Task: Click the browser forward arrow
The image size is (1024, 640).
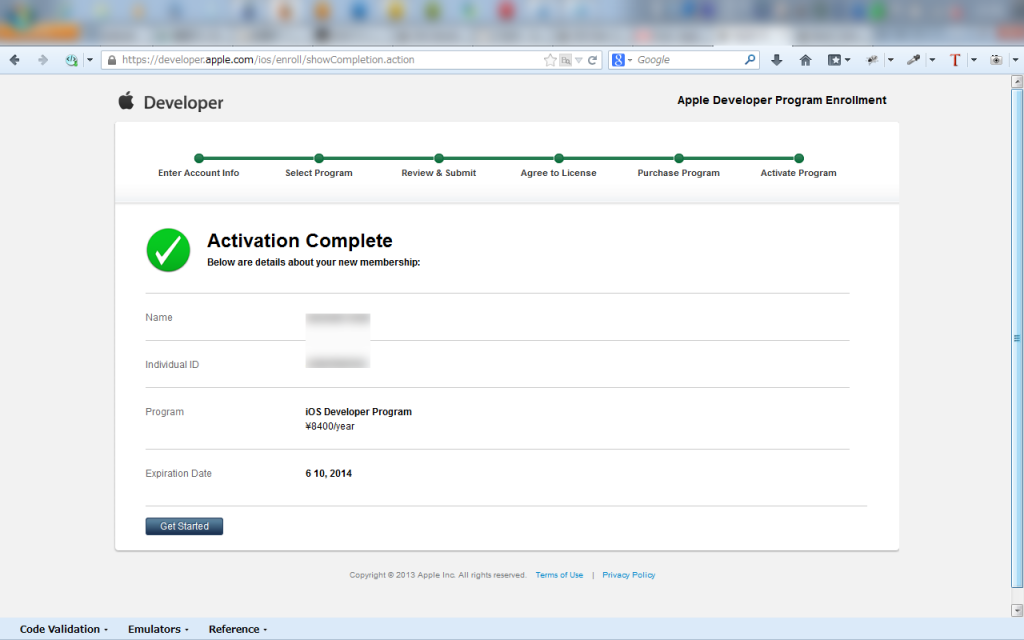Action: tap(43, 60)
